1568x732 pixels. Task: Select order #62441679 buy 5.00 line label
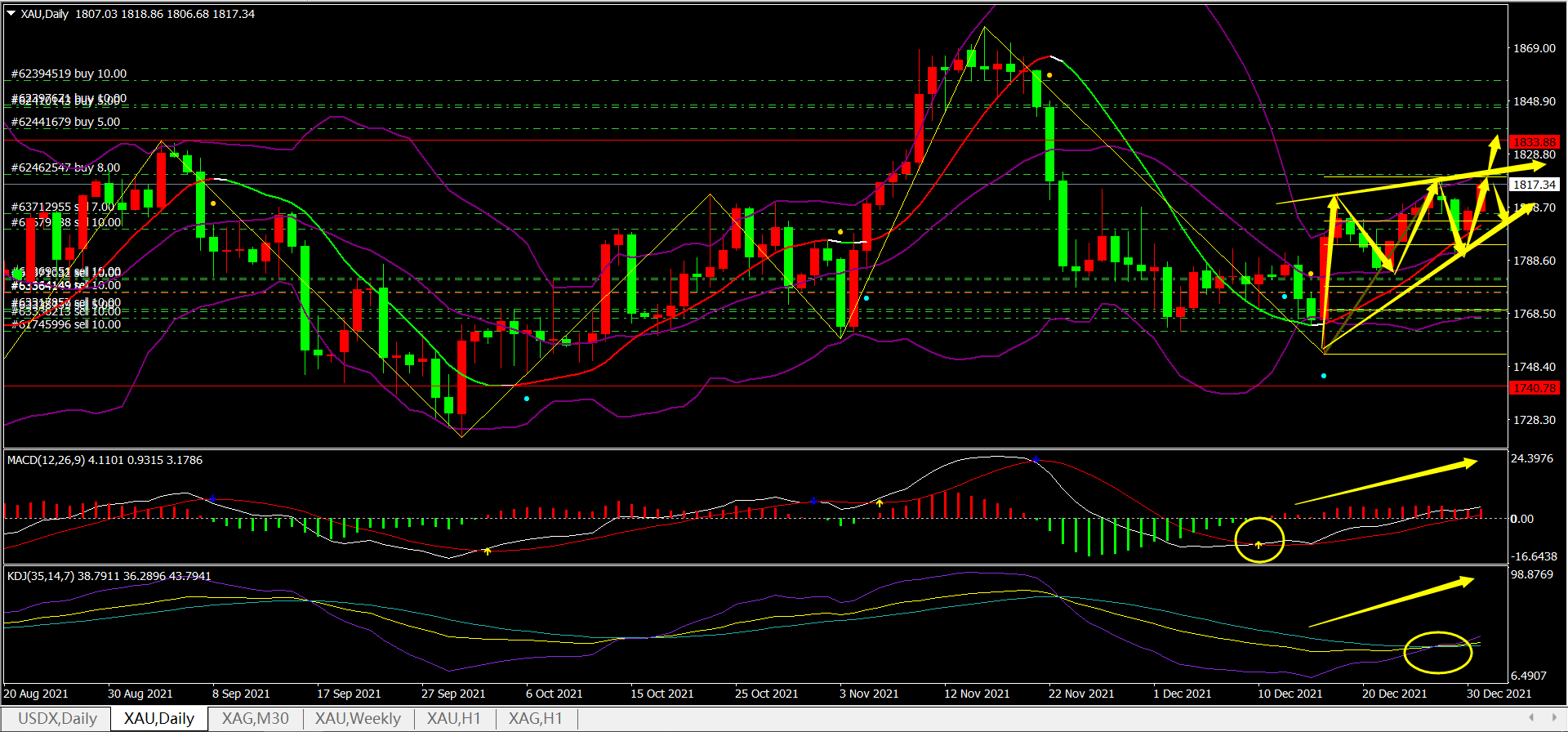pos(65,122)
